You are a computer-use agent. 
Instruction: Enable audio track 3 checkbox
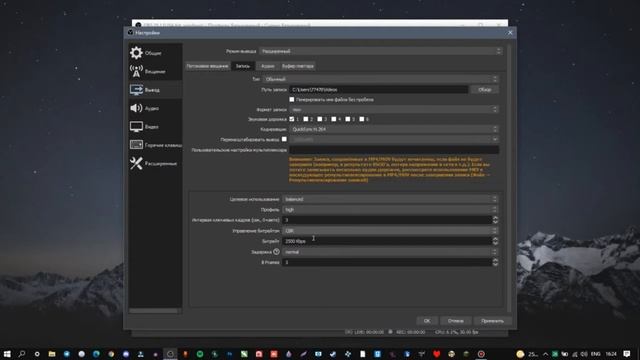[320, 119]
